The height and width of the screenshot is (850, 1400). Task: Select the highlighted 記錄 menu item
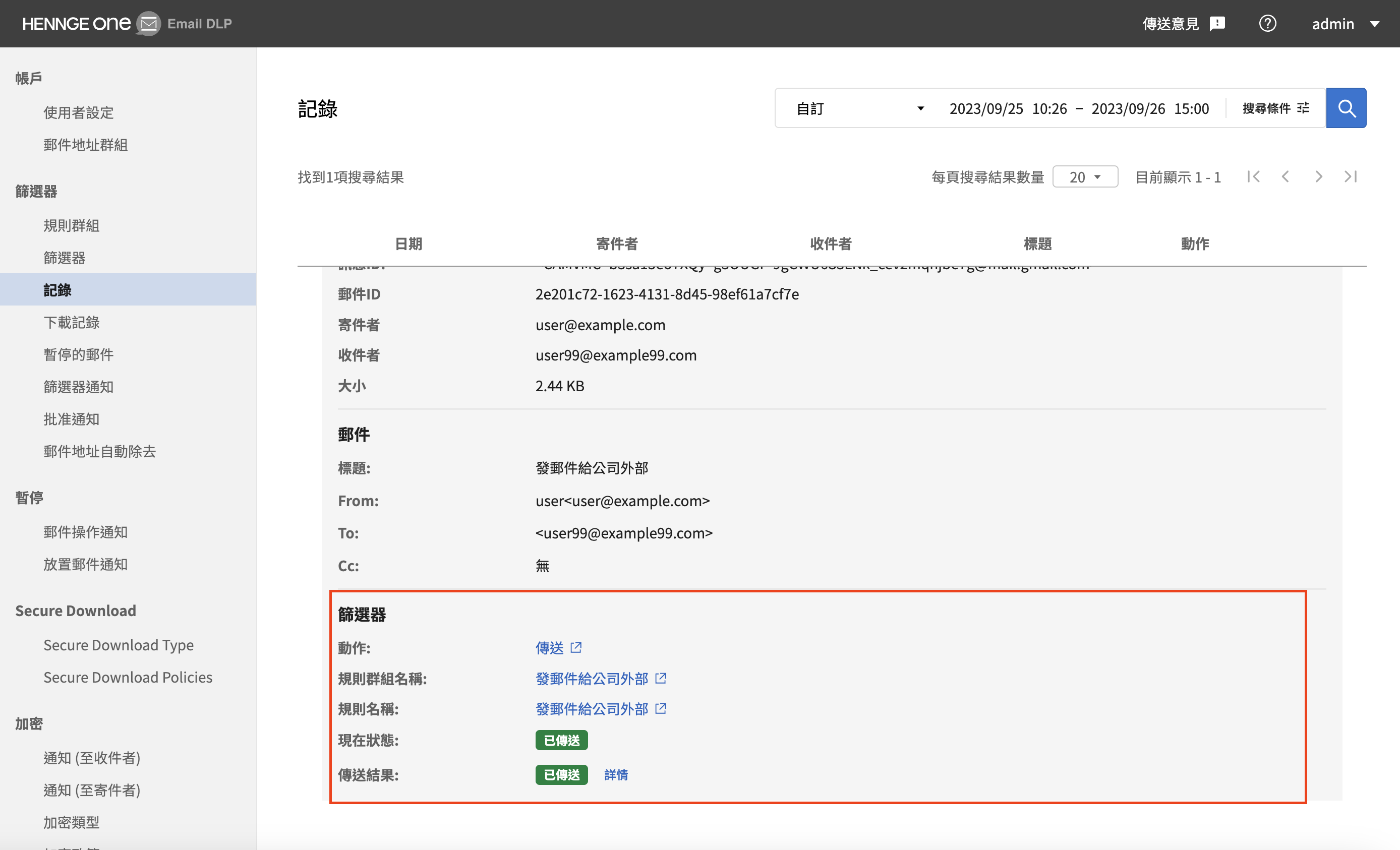pyautogui.click(x=128, y=289)
